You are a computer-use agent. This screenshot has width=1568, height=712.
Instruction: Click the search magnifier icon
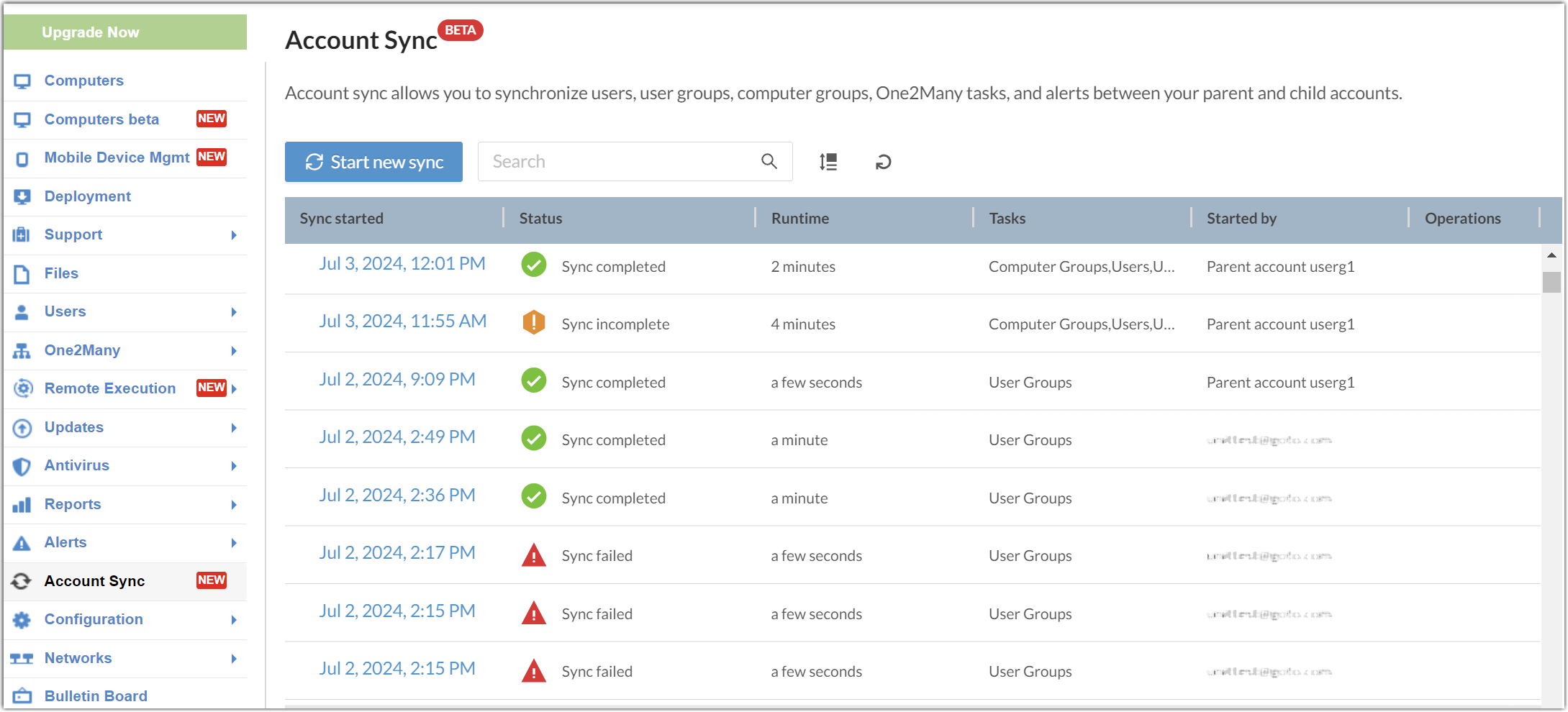[x=769, y=161]
